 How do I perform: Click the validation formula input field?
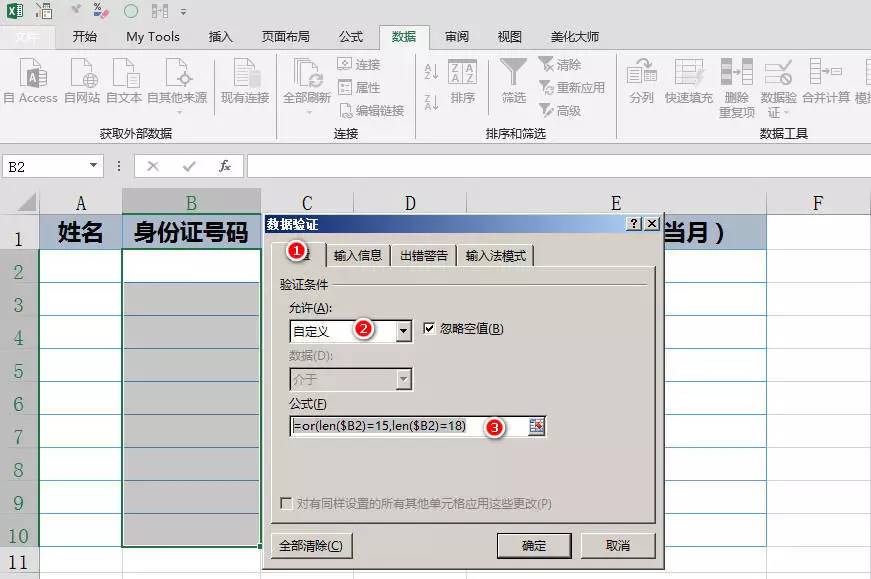(x=408, y=426)
